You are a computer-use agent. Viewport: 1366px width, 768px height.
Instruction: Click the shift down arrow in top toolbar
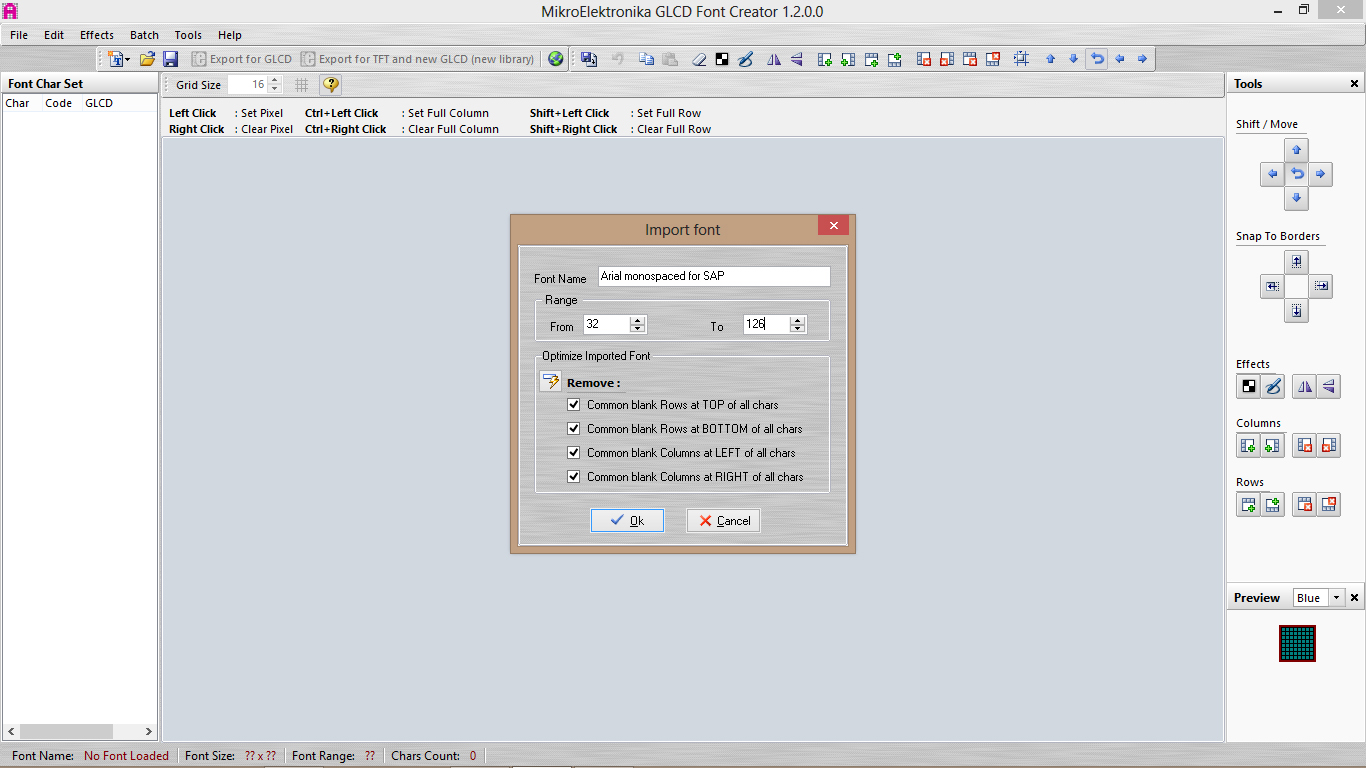click(1073, 59)
